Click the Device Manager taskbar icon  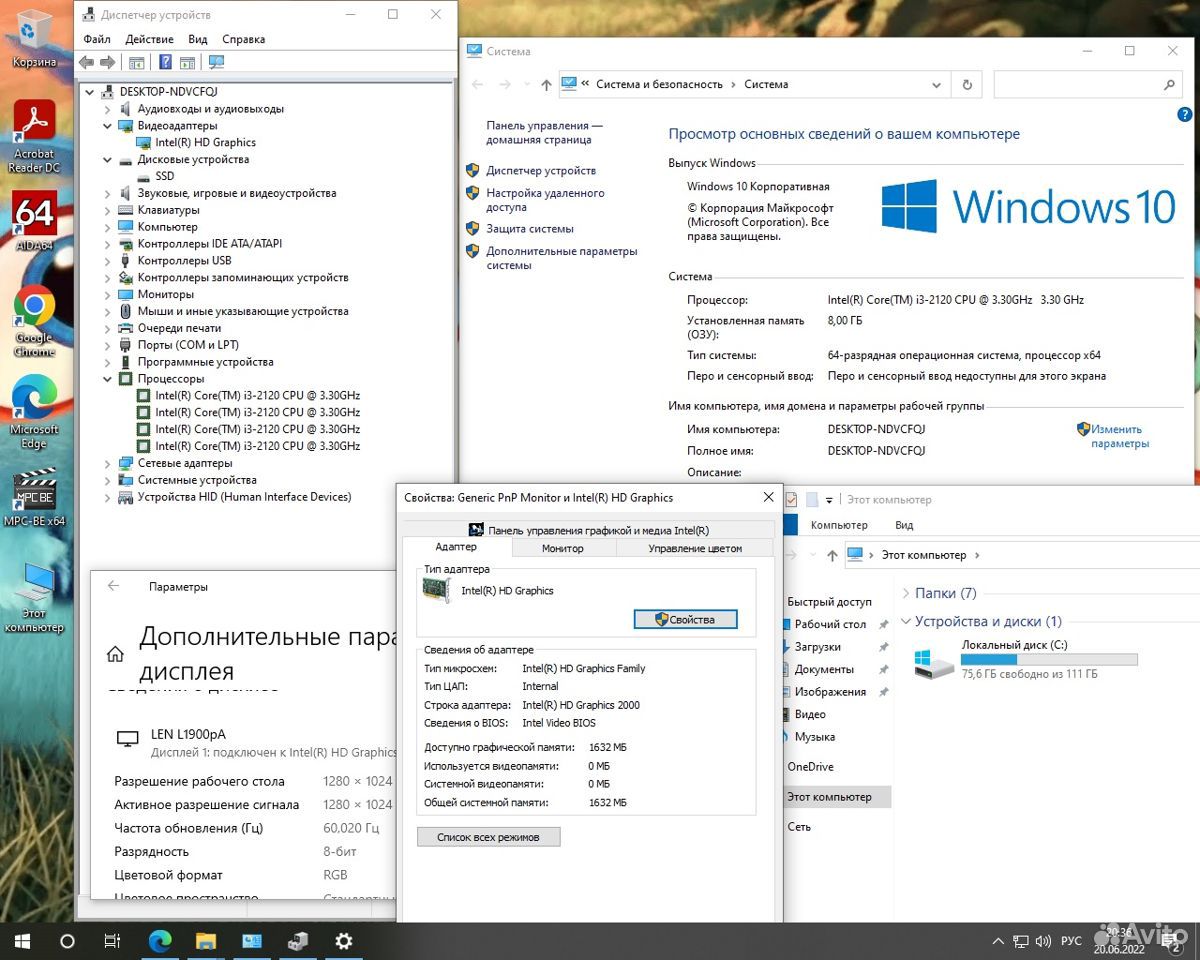298,941
